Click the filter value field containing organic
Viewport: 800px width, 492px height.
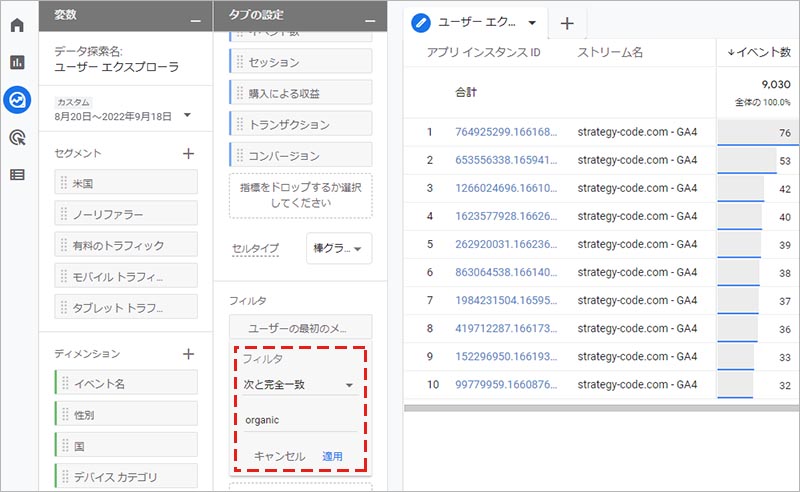click(x=299, y=420)
